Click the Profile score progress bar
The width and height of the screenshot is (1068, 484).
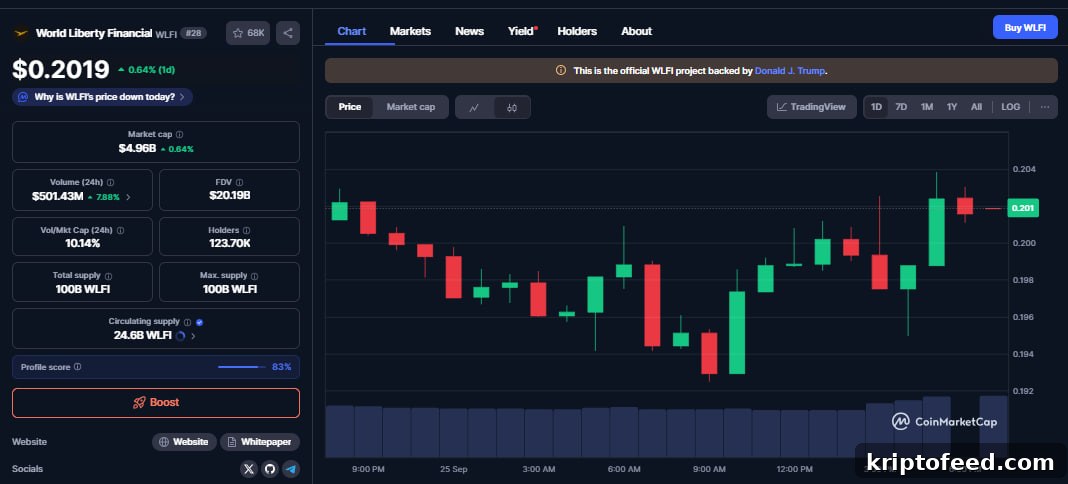(242, 367)
